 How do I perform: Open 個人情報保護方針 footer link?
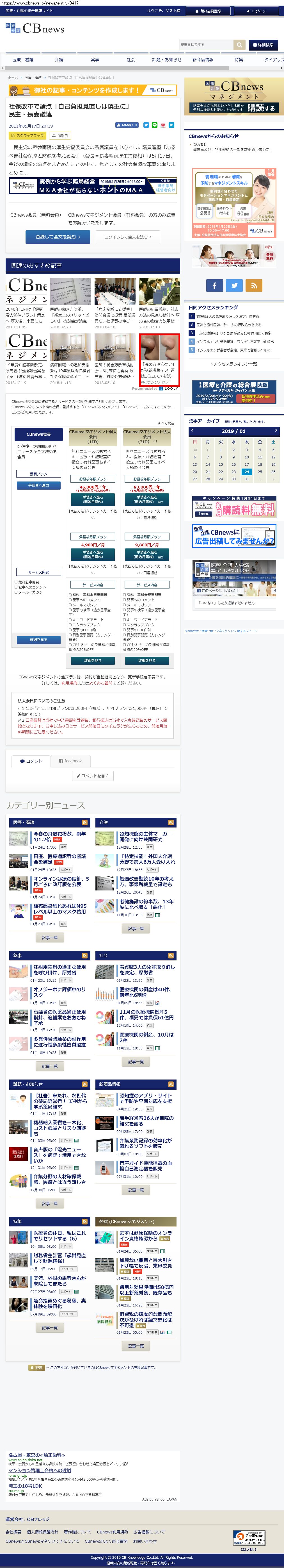(x=43, y=1532)
